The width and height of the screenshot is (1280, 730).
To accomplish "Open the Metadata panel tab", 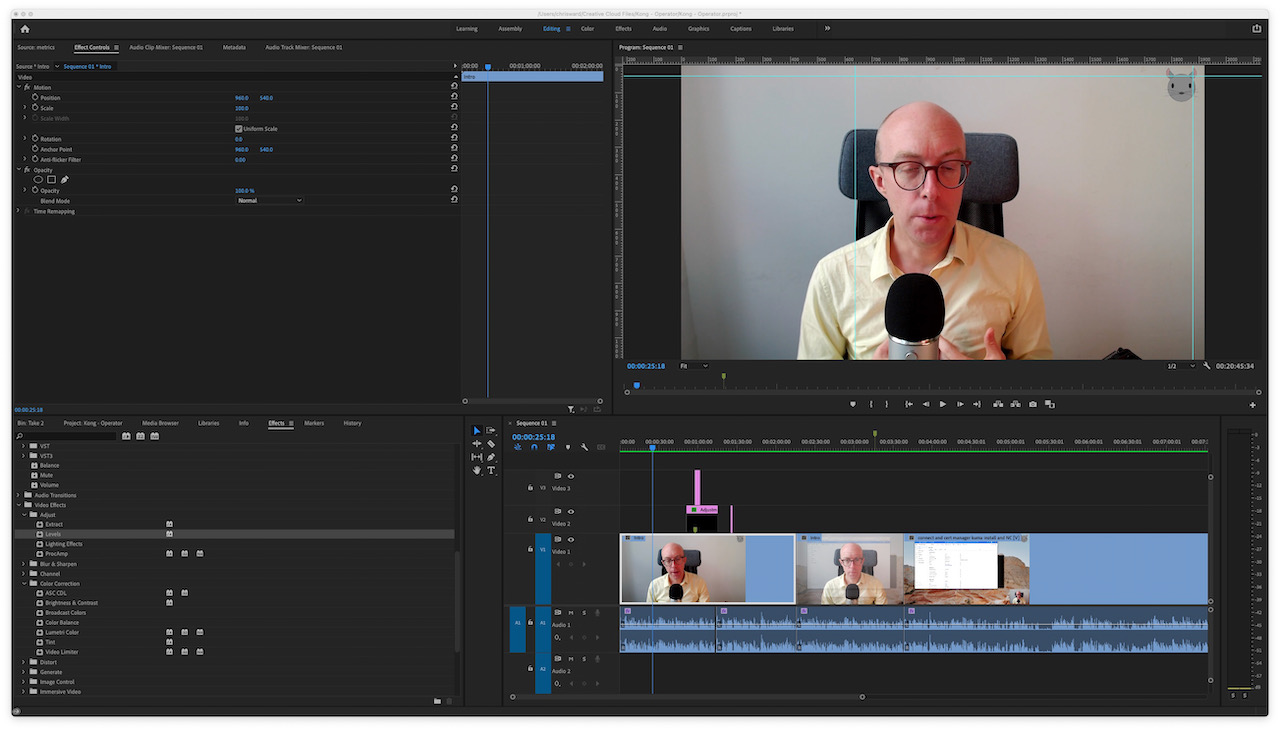I will tap(234, 47).
